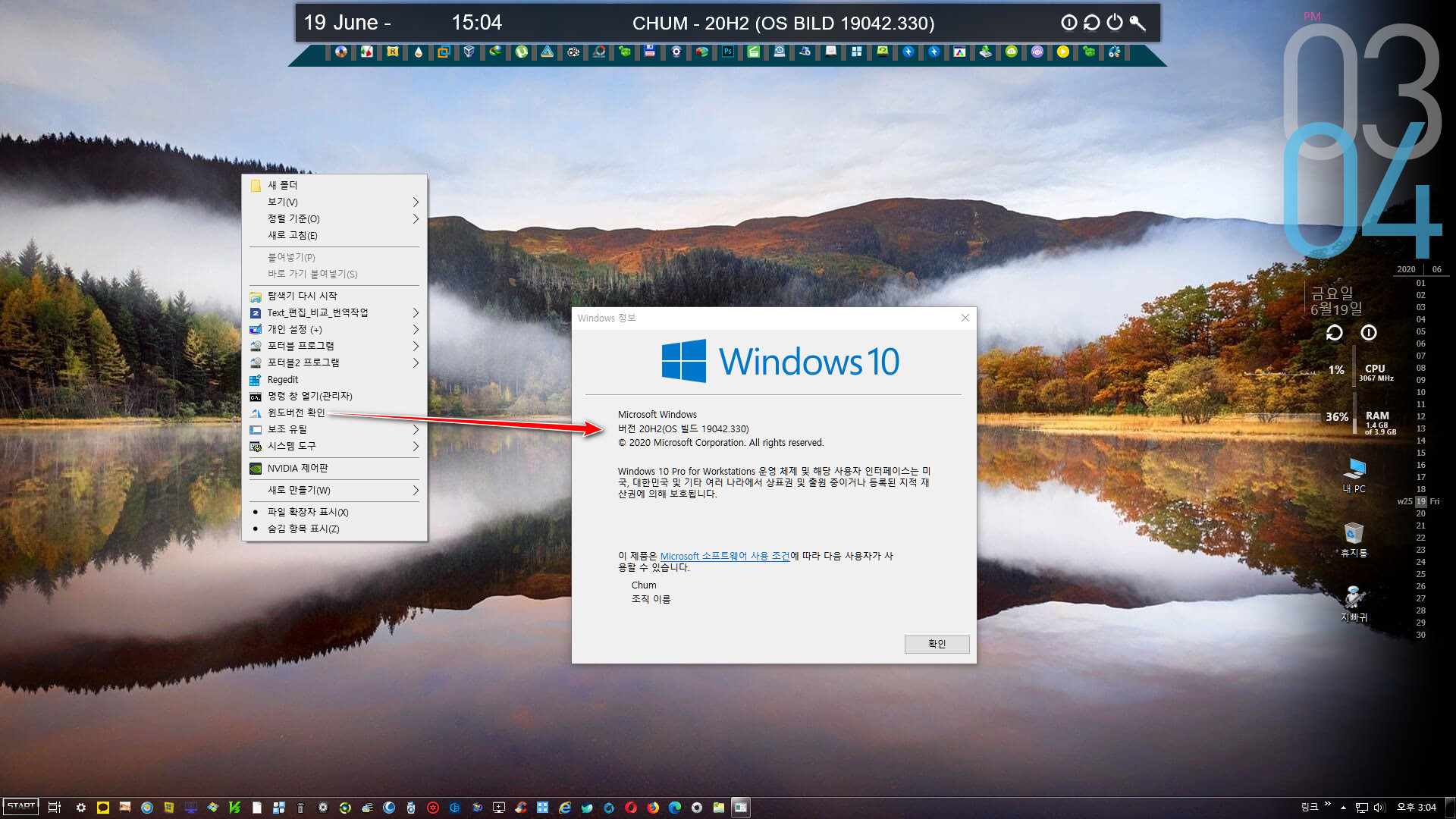Show hidden tray icons arrow

point(1343,807)
